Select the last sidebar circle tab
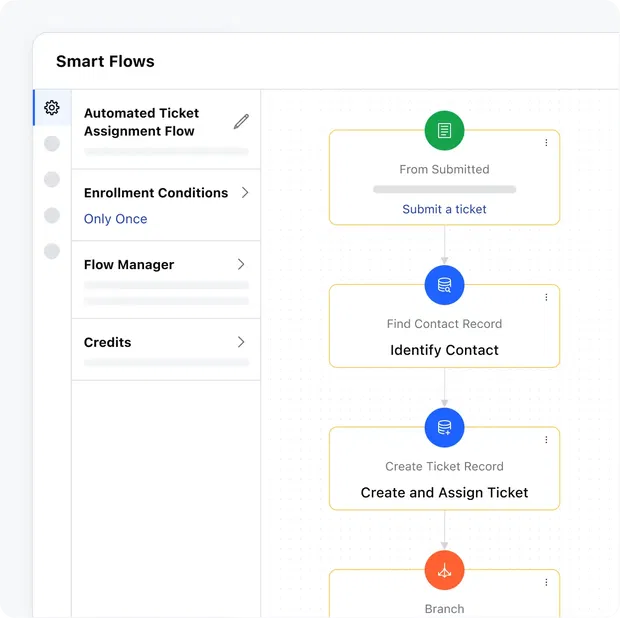620x618 pixels. (52, 251)
